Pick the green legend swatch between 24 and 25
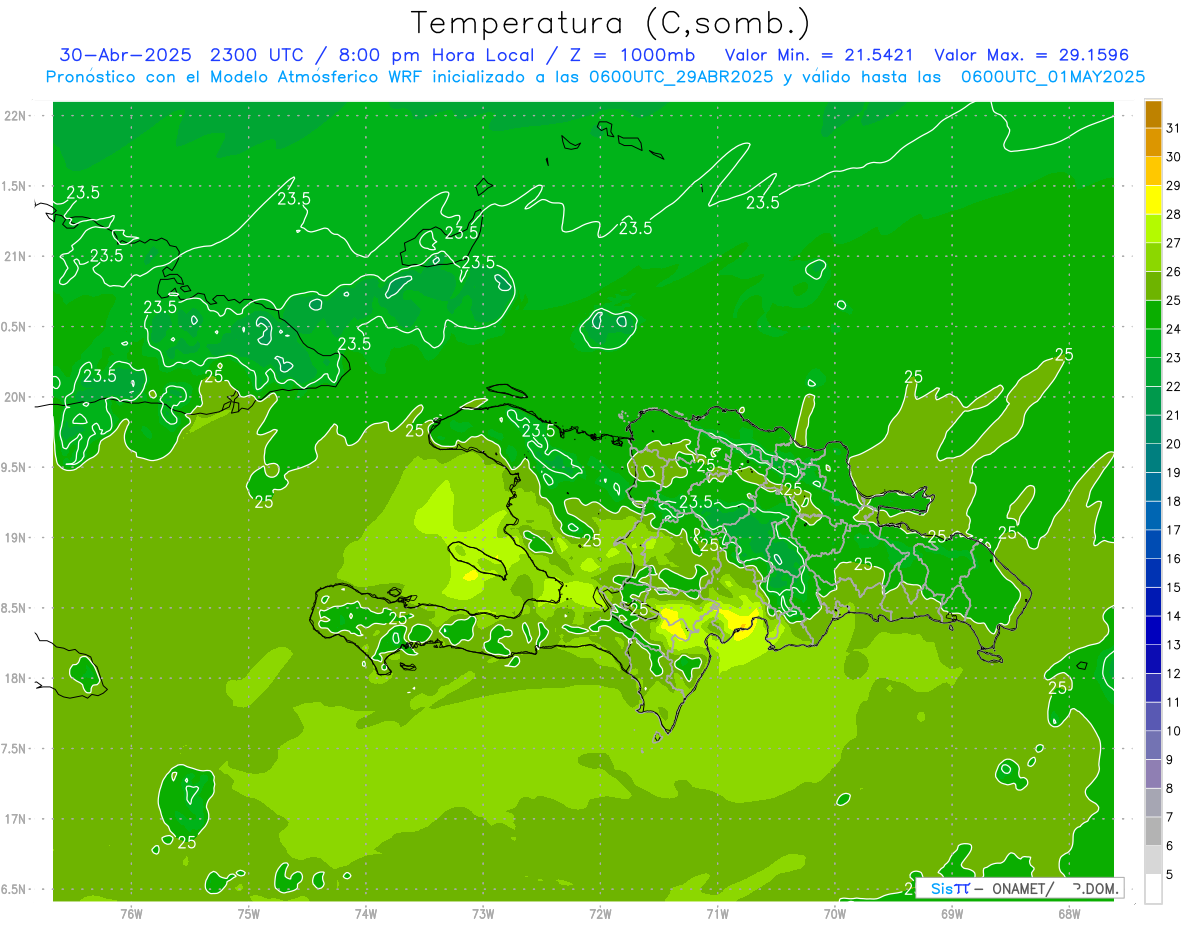This screenshot has width=1200, height=927. (1153, 314)
